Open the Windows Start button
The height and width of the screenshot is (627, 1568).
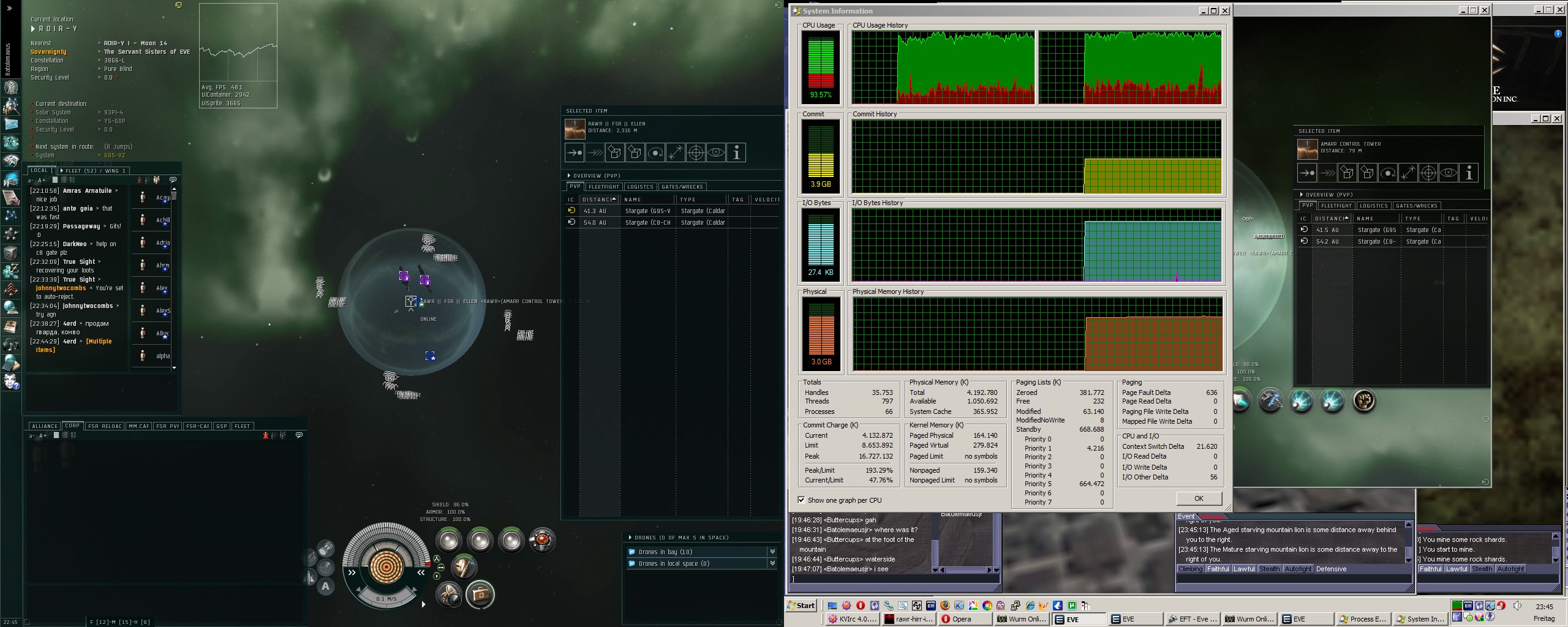pos(801,606)
